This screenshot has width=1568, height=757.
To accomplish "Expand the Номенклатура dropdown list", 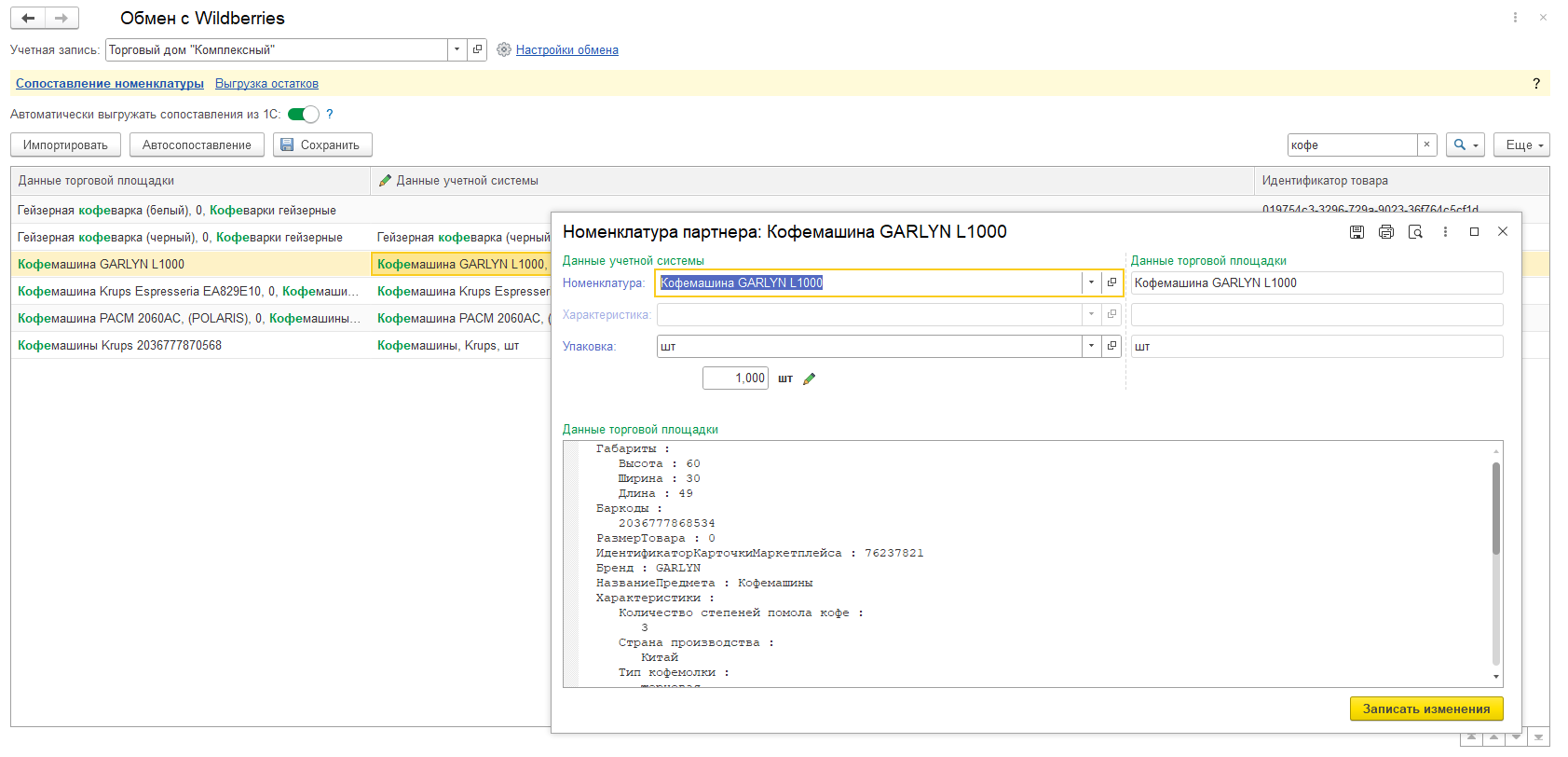I will [1091, 282].
